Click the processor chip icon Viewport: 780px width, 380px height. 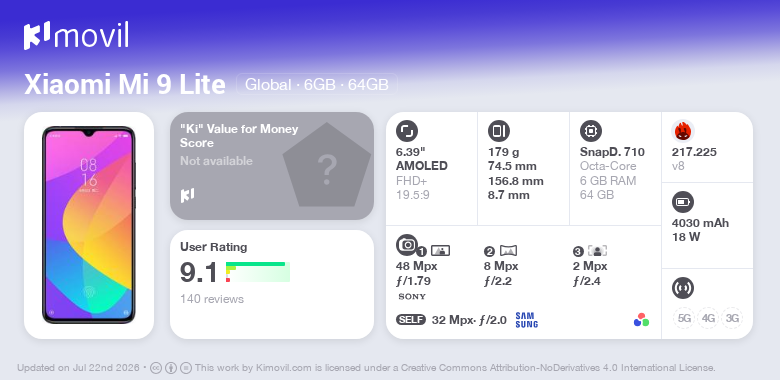[x=591, y=131]
